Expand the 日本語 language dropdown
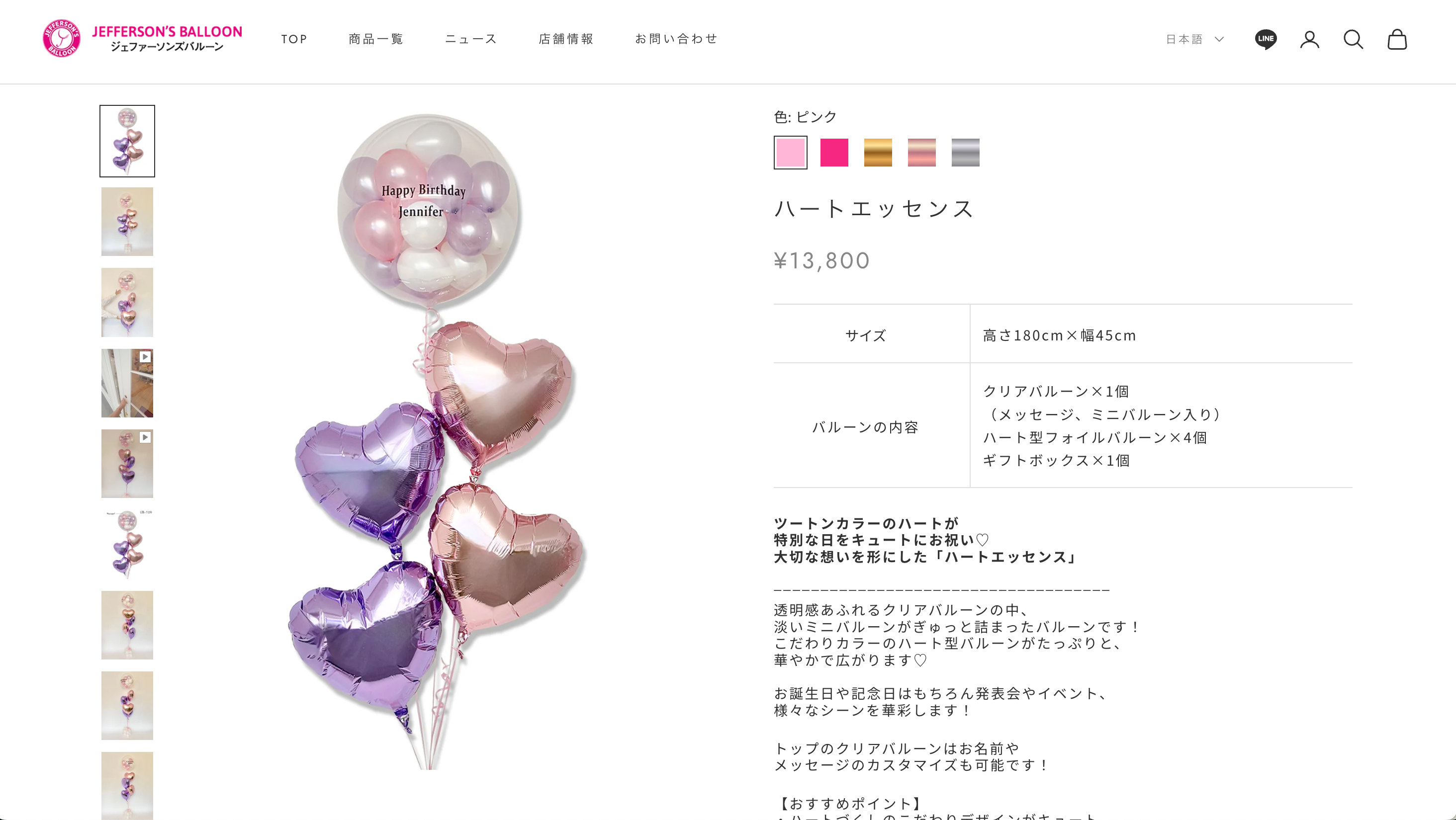Image resolution: width=1456 pixels, height=820 pixels. tap(1194, 39)
